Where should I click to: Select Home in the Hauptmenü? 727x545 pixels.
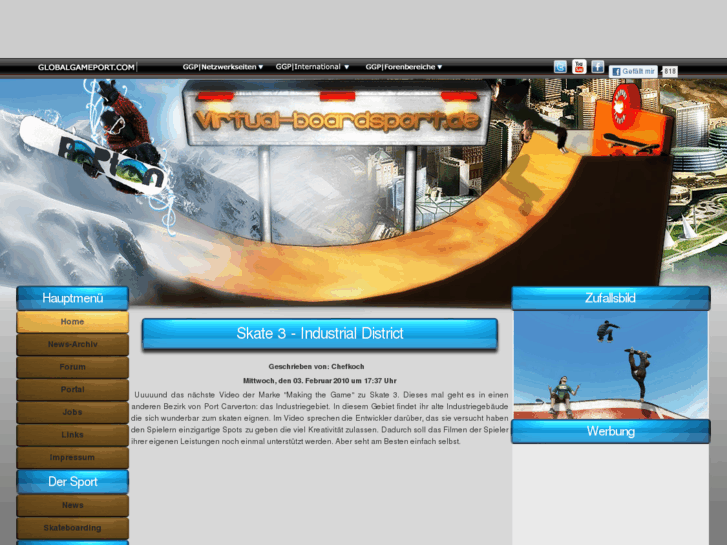coord(72,322)
